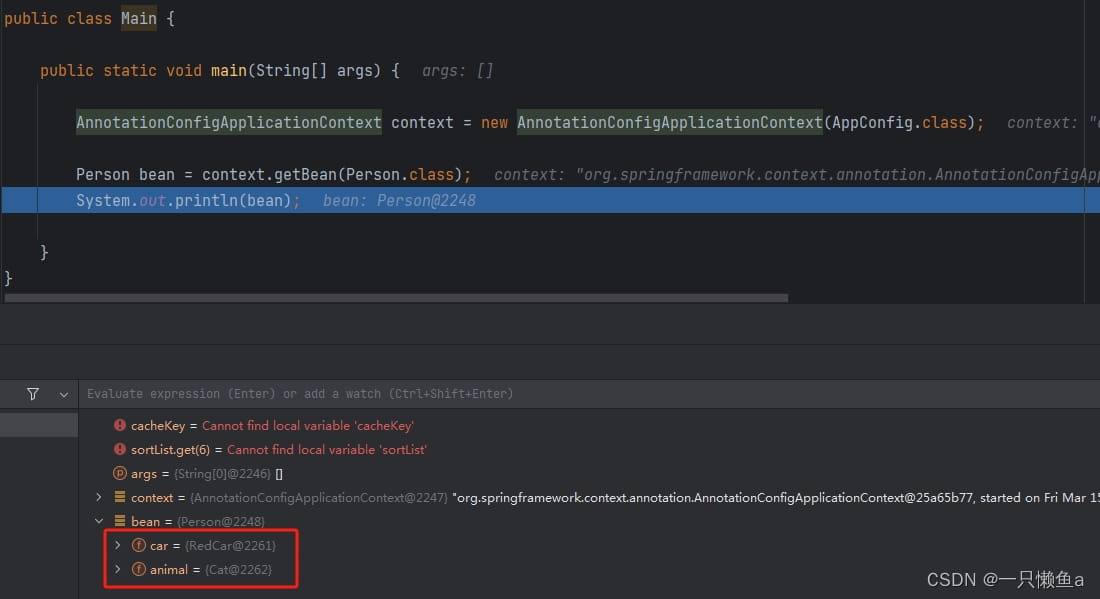Click the args parameter icon
This screenshot has height=599, width=1100.
click(x=120, y=473)
